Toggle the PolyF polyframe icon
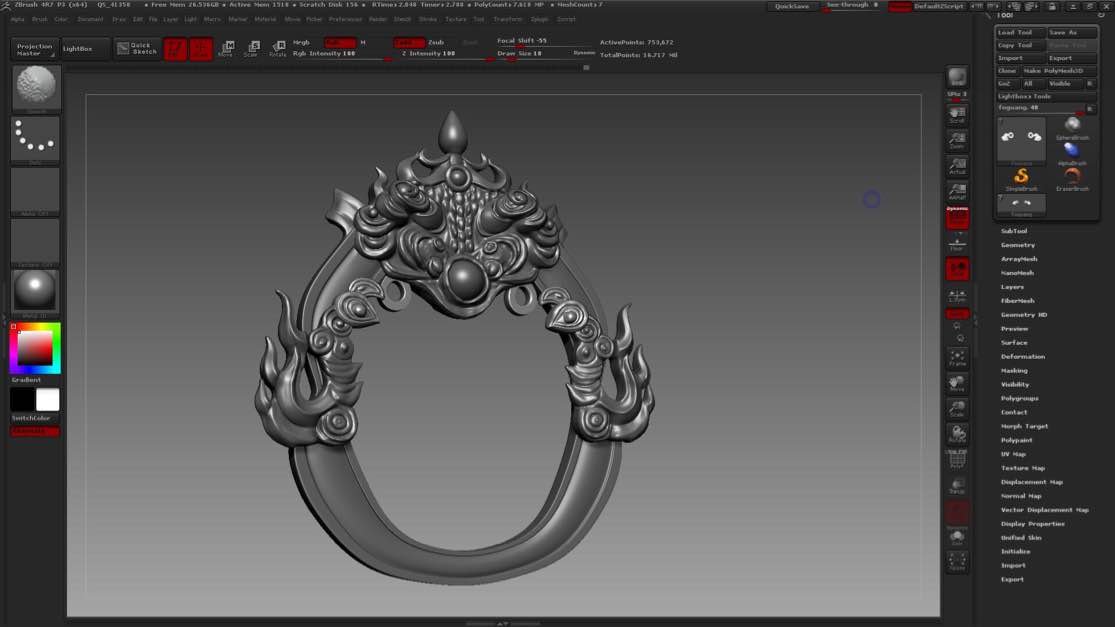 pos(957,459)
